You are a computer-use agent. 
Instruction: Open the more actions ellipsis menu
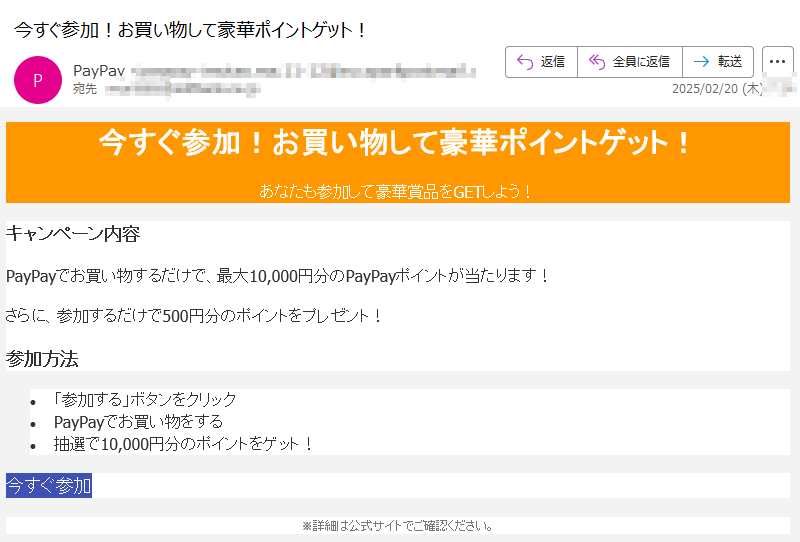click(777, 62)
